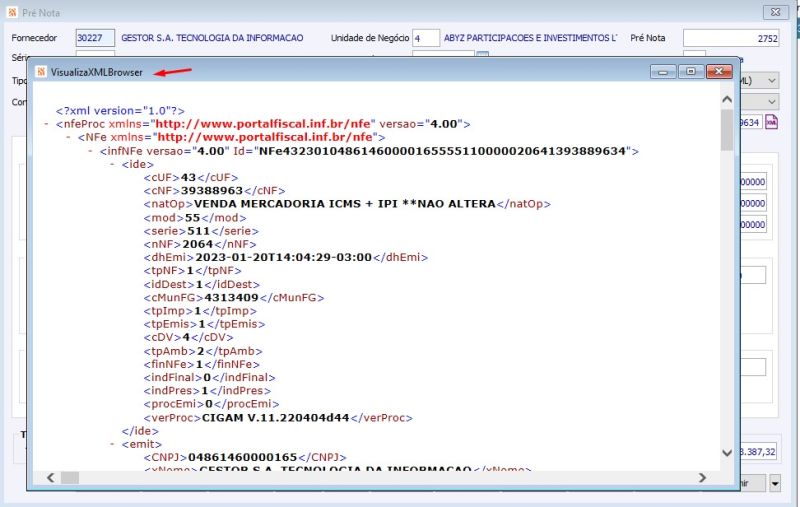Click the total value field ending 387,32
Image resolution: width=800 pixels, height=507 pixels.
758,452
